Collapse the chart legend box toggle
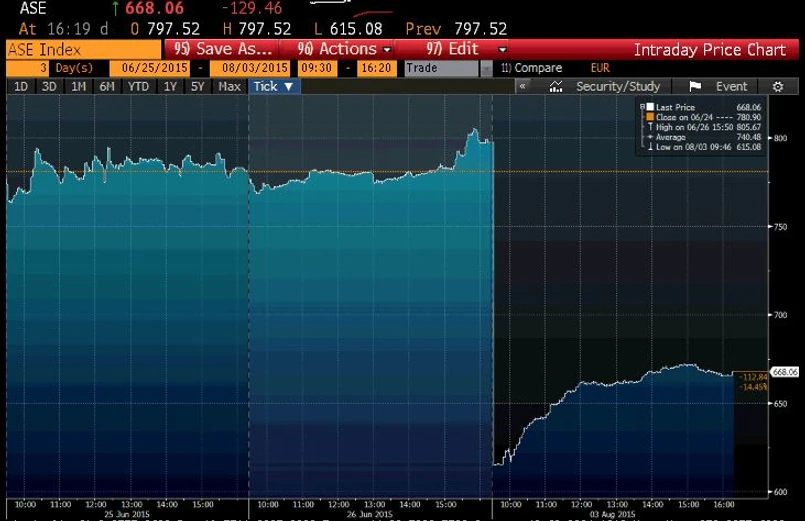The height and width of the screenshot is (521, 805). pyautogui.click(x=642, y=107)
